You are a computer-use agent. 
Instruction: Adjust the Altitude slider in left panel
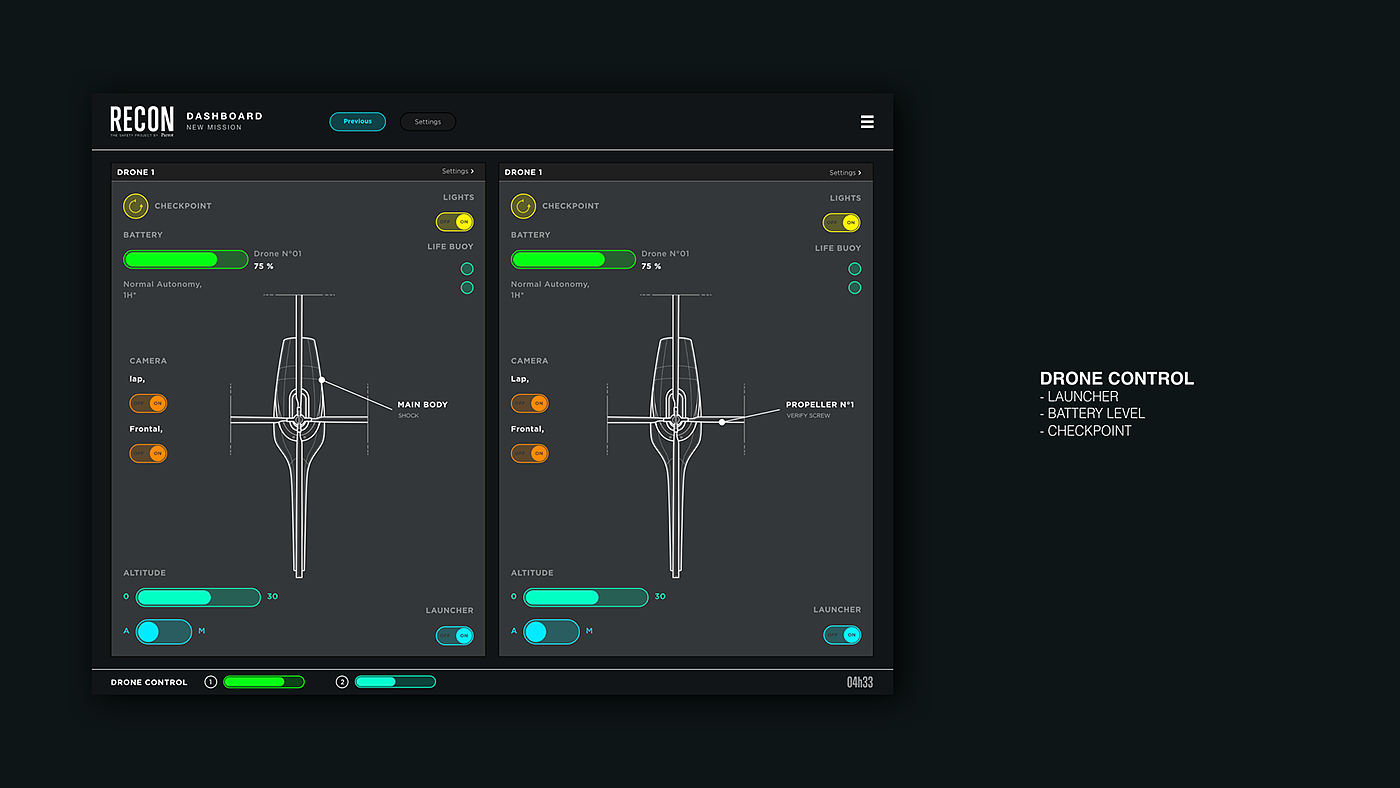pos(198,597)
